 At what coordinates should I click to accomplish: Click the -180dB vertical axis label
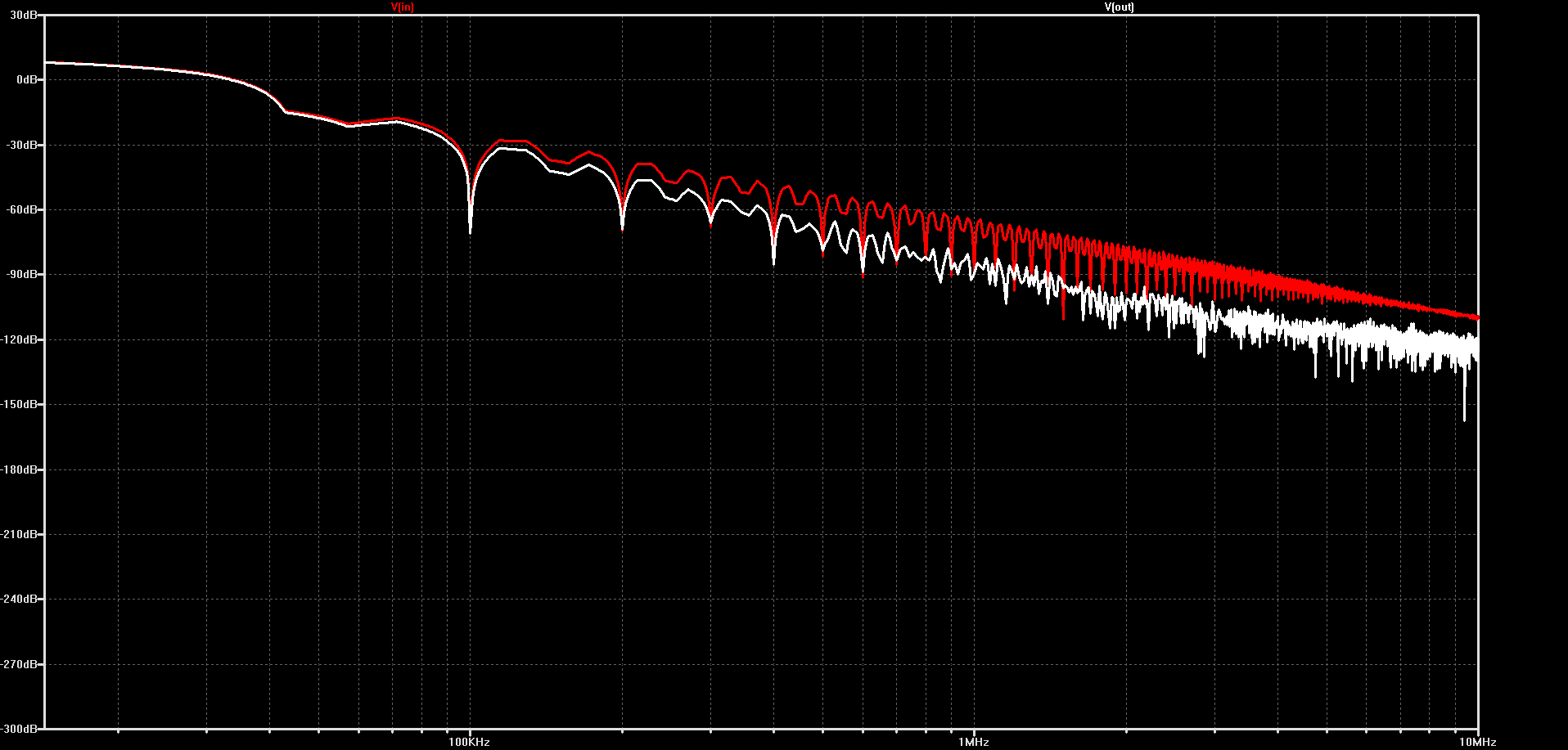(20, 469)
